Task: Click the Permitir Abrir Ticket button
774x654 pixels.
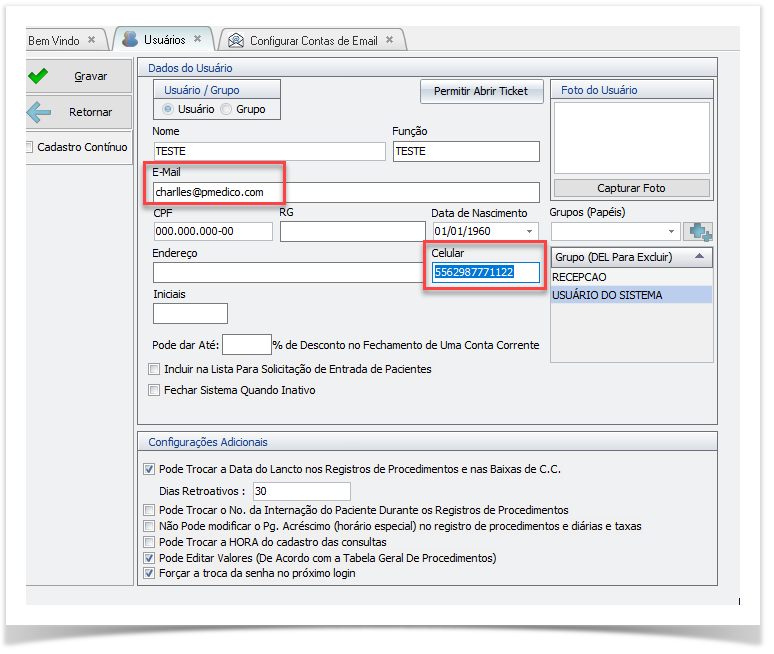Action: click(x=481, y=91)
